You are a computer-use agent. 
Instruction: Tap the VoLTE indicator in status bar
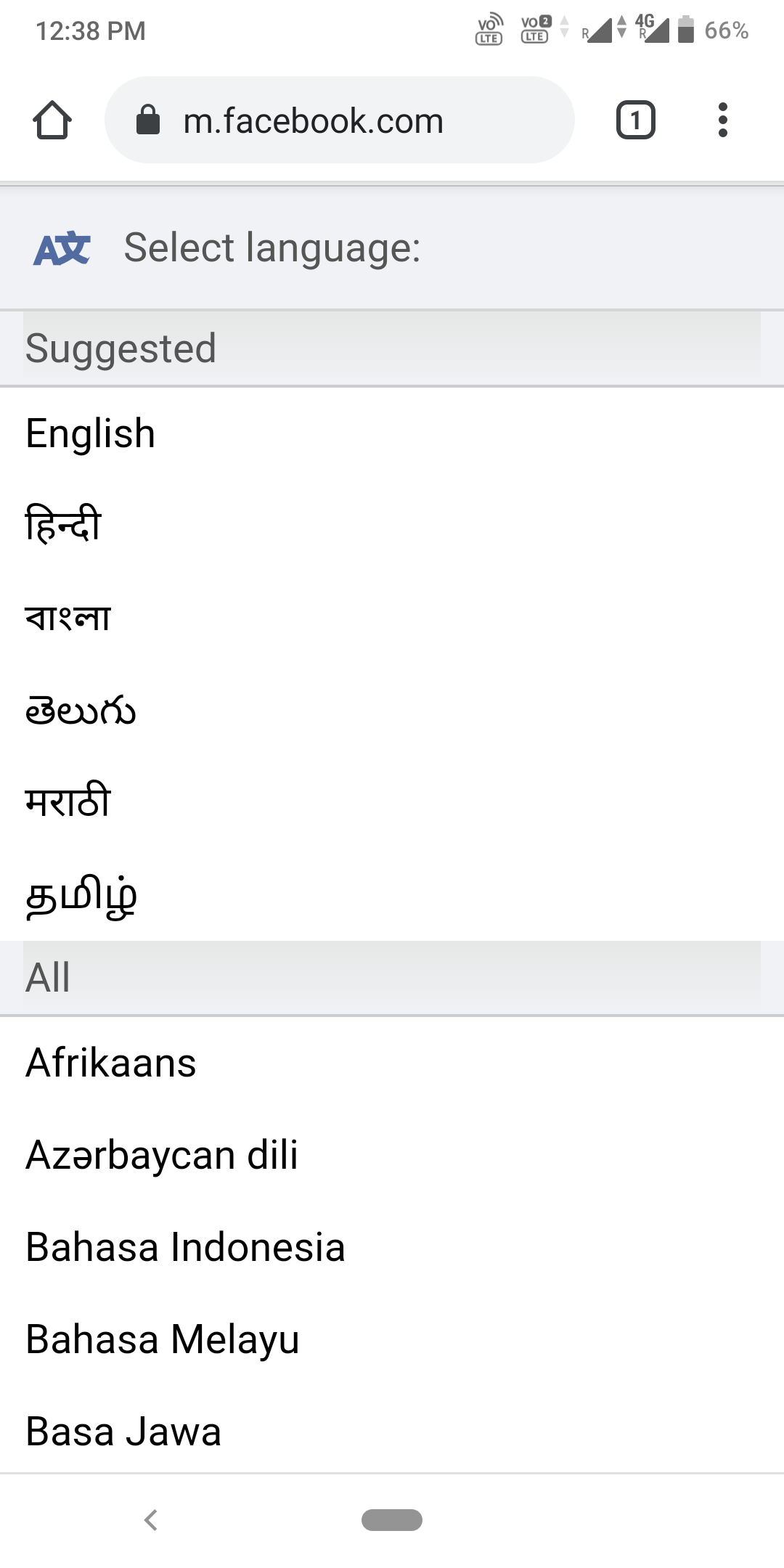(x=489, y=30)
